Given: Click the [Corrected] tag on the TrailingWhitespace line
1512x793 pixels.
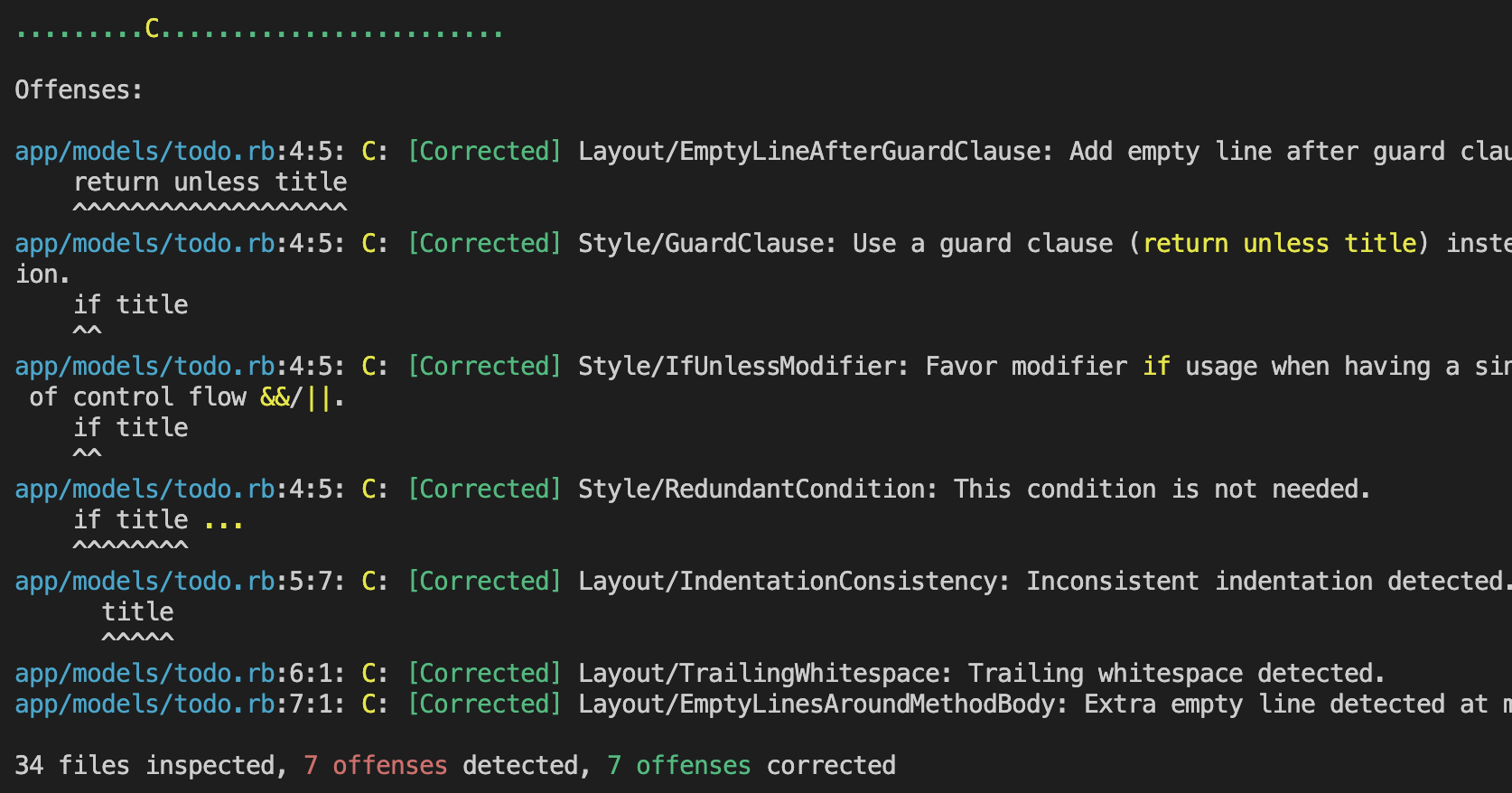Looking at the screenshot, I should [484, 674].
